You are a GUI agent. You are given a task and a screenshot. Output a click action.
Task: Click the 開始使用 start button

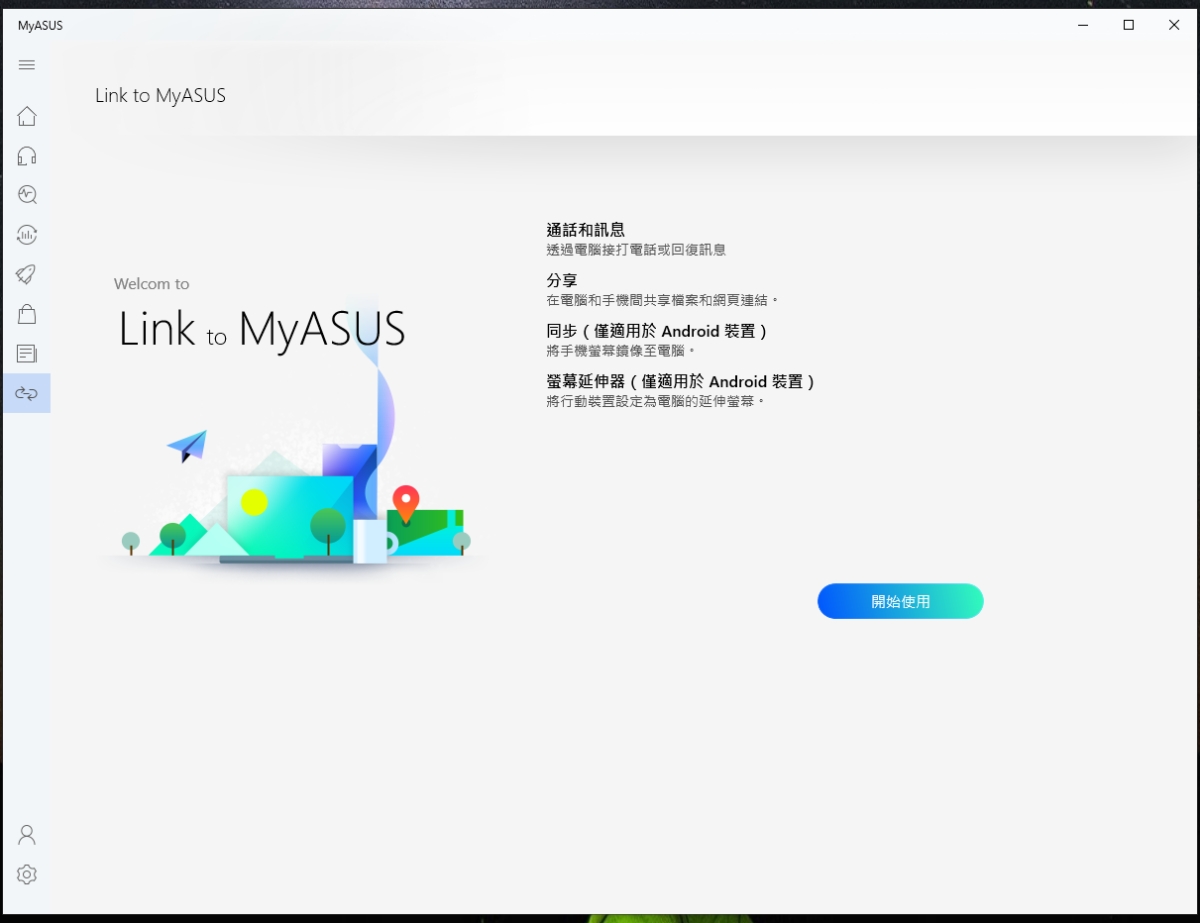(x=900, y=601)
